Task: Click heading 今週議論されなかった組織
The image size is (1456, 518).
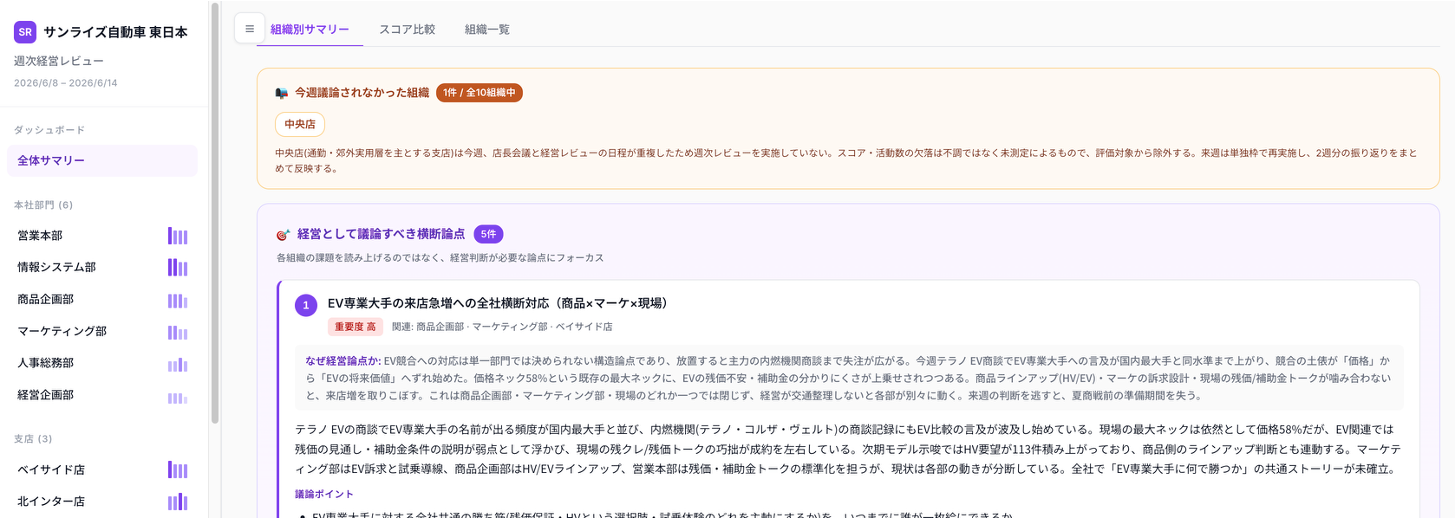Action: pyautogui.click(x=361, y=93)
